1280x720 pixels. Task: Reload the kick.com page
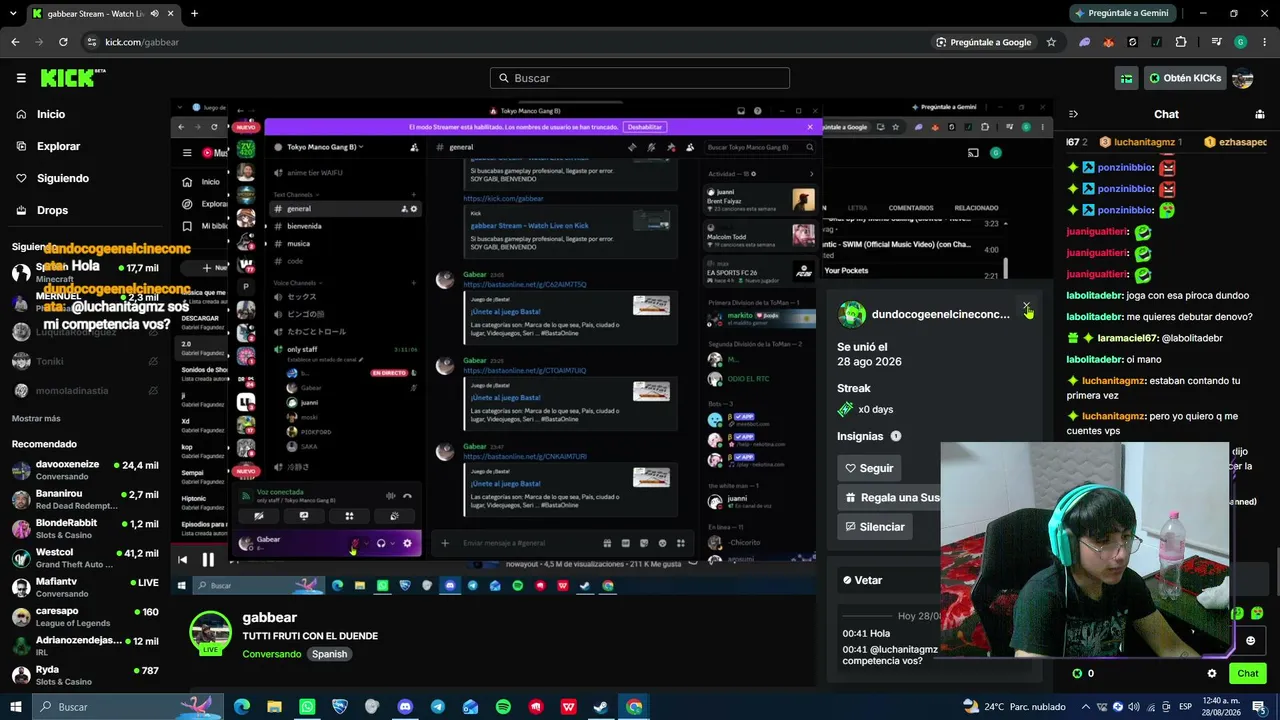63,42
